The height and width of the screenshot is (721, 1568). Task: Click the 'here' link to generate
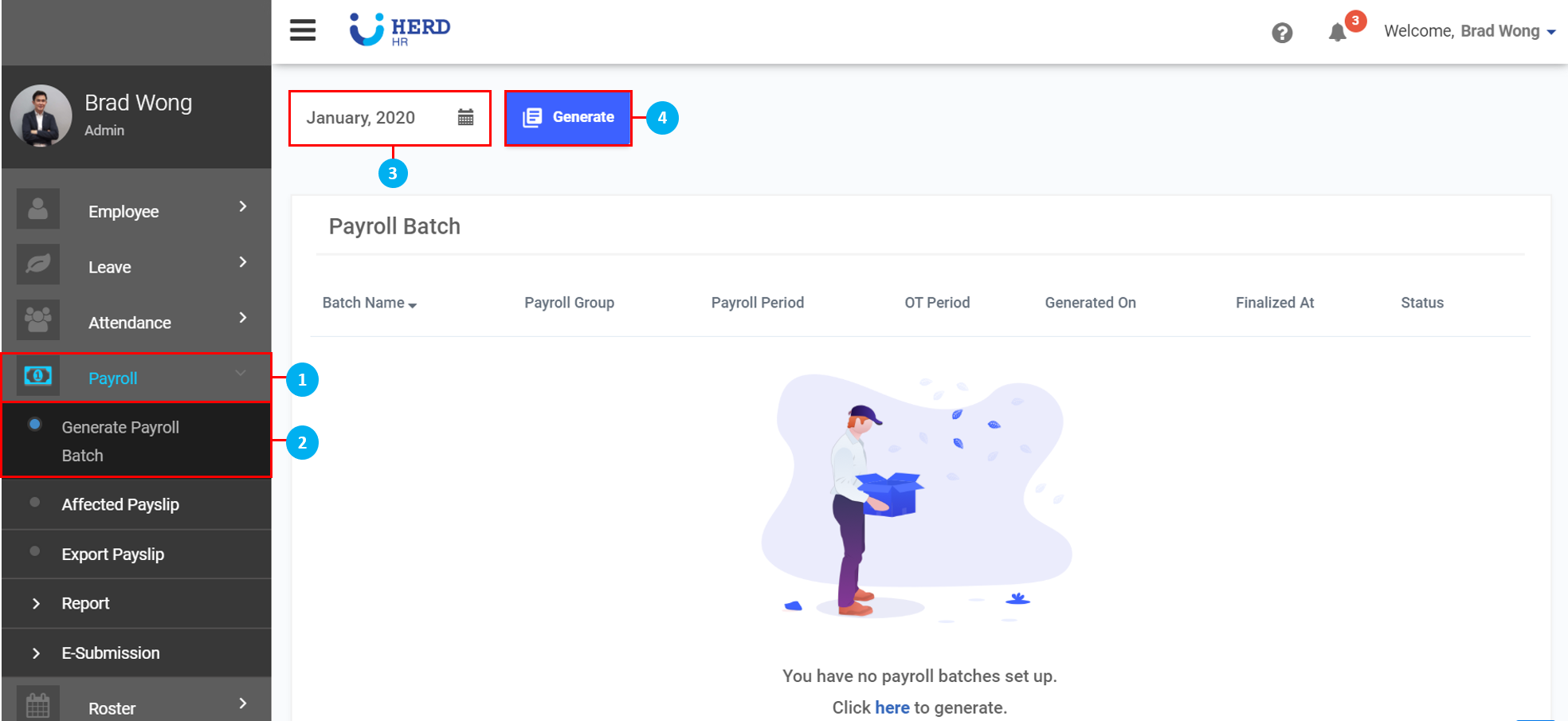pyautogui.click(x=892, y=707)
